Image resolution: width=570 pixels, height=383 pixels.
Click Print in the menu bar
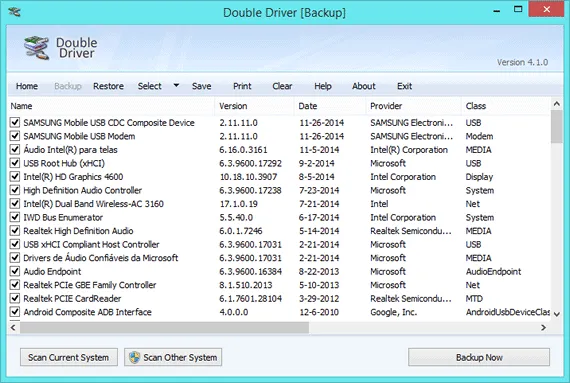click(x=242, y=86)
